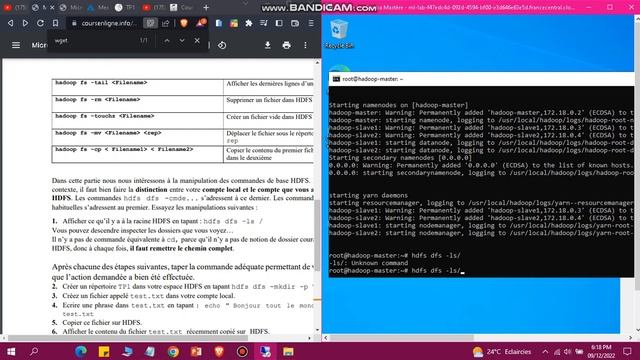Open Google Chrome from the taskbar
Image resolution: width=640 pixels, height=360 pixels.
coord(173,351)
